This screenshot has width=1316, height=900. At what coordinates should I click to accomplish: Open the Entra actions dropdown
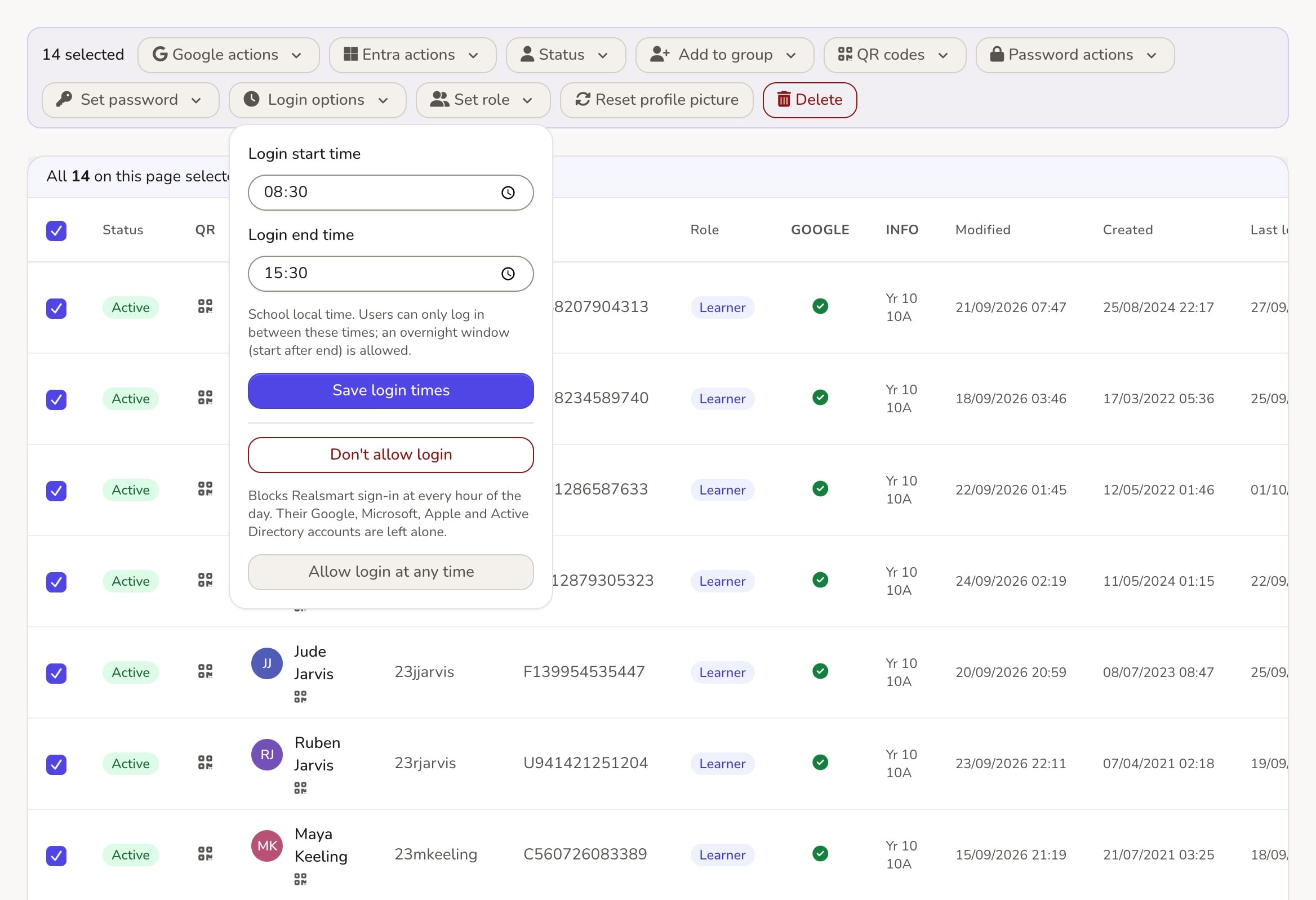point(412,55)
